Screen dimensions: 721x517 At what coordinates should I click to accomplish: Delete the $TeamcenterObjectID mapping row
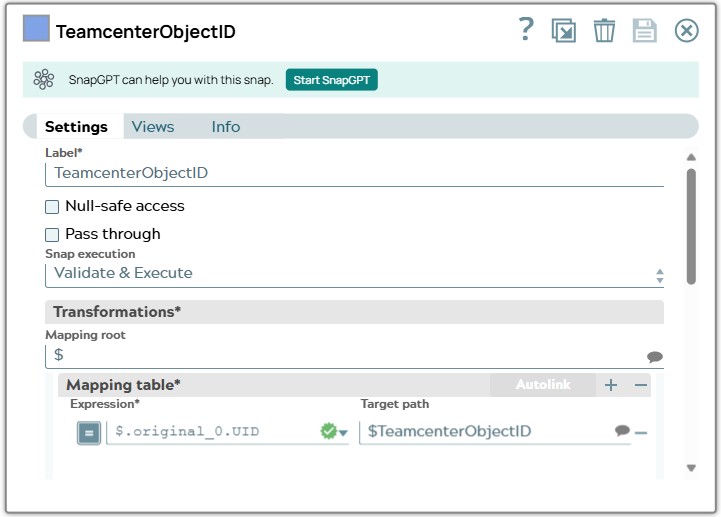(641, 433)
